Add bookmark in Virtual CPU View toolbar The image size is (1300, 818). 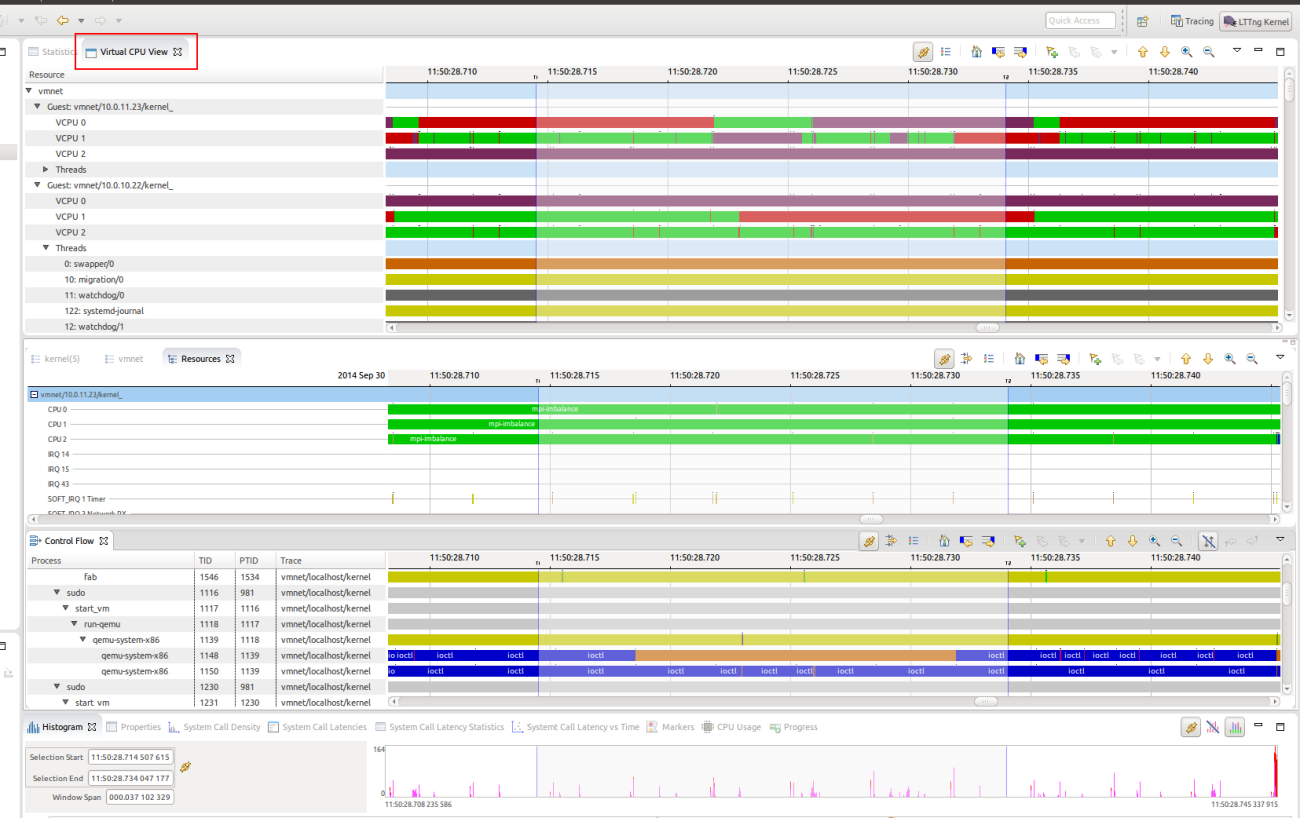point(1052,52)
